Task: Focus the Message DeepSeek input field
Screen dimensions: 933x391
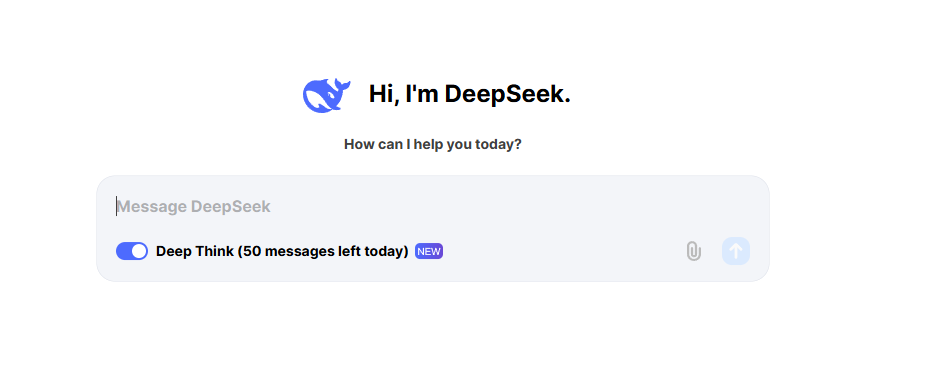Action: [x=433, y=207]
